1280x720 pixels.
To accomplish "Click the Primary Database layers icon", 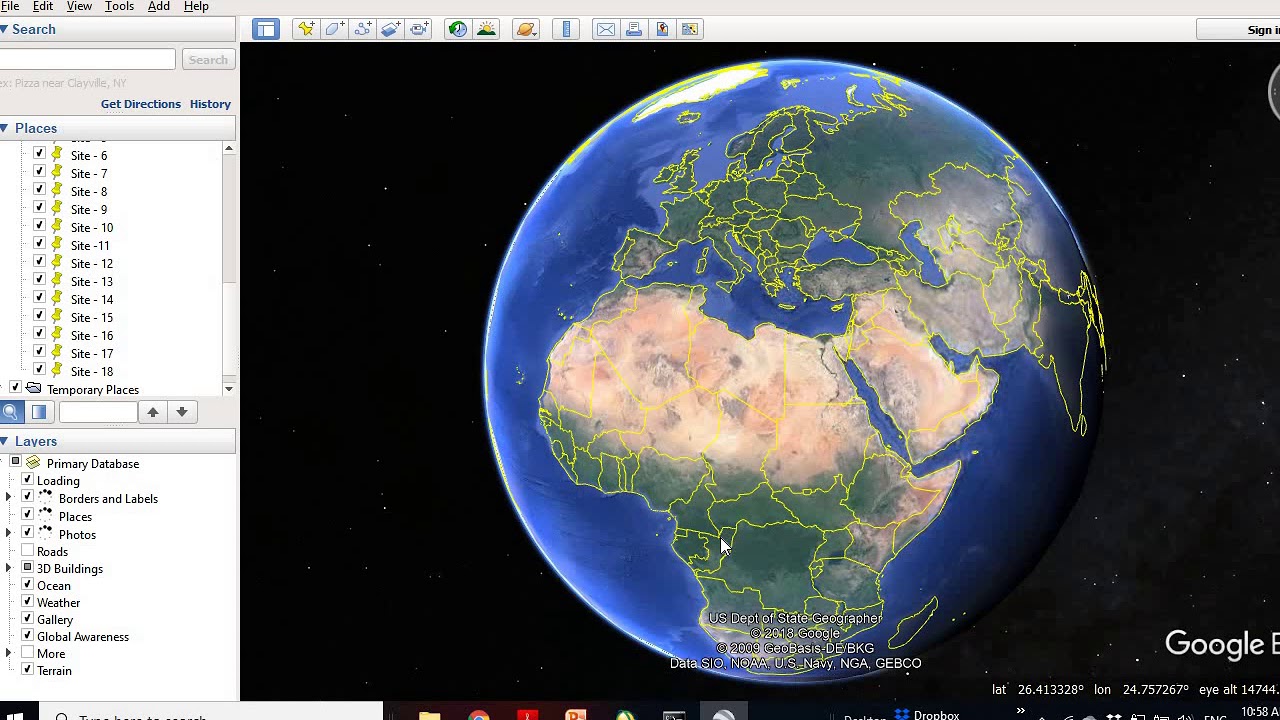I will (x=33, y=463).
